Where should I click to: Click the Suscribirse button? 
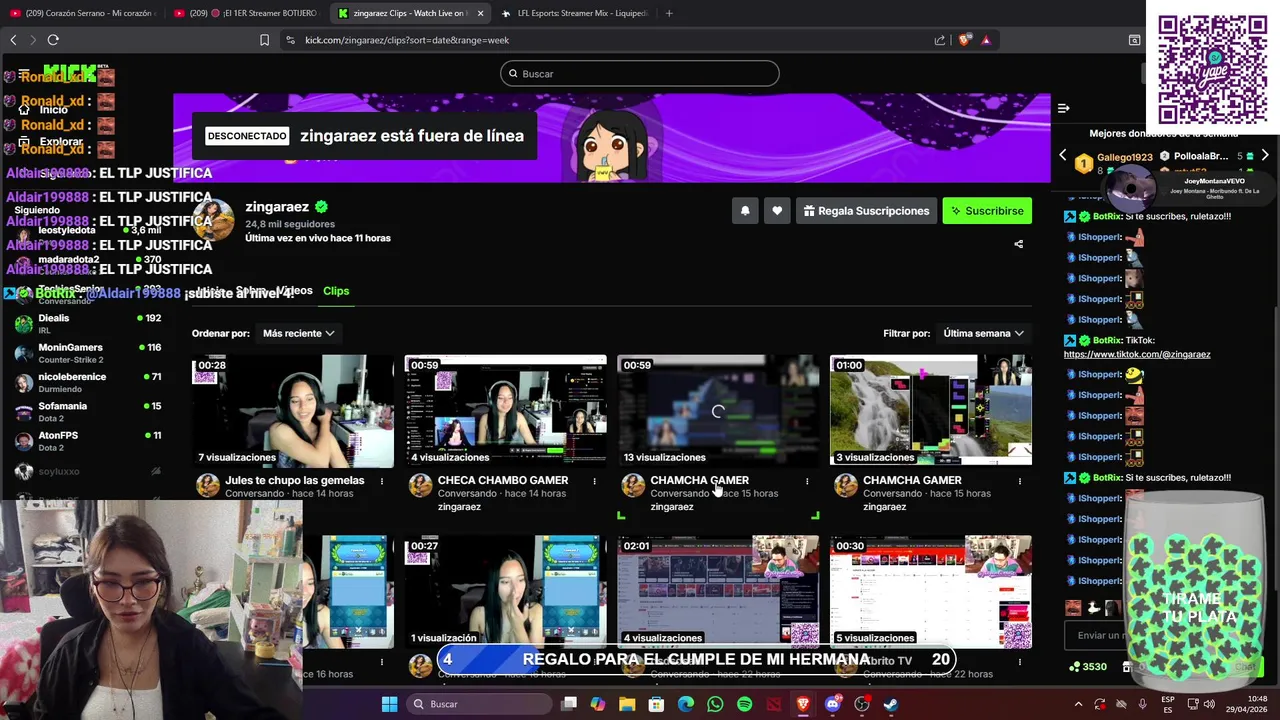point(987,211)
